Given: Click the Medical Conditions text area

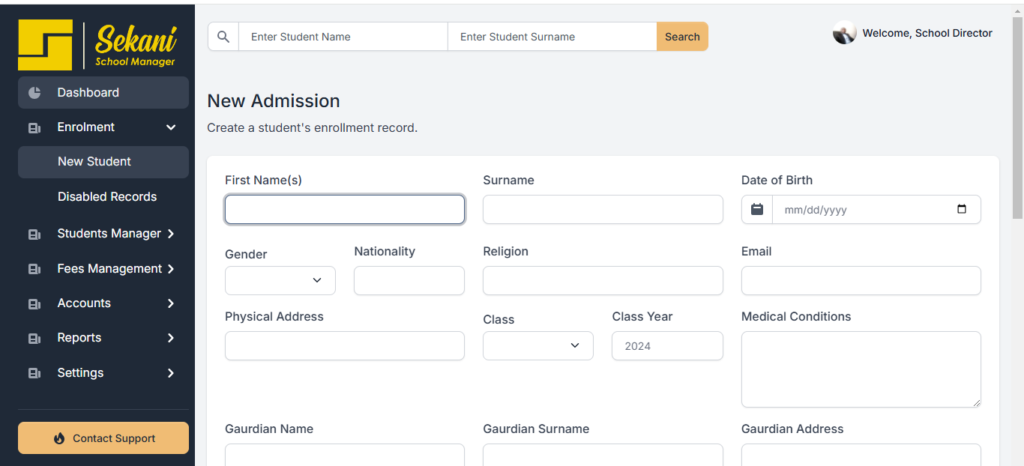Looking at the screenshot, I should 861,369.
